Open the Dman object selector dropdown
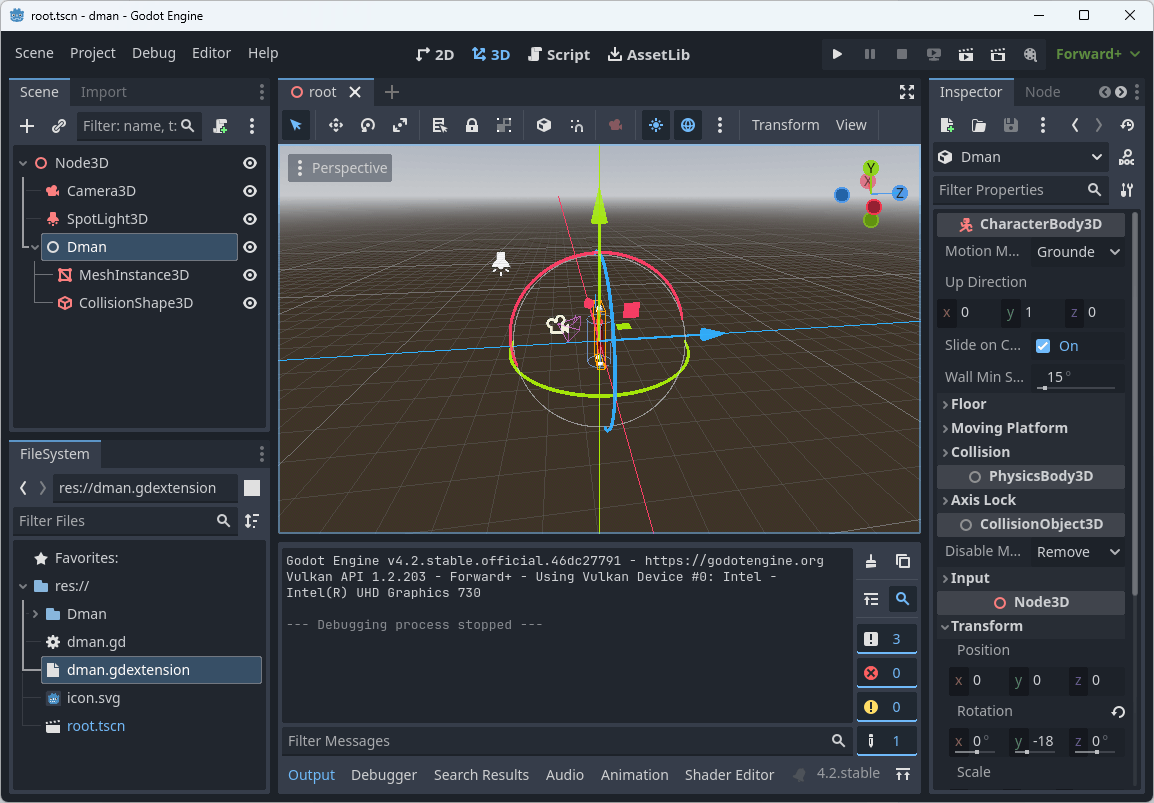This screenshot has height=803, width=1154. point(1020,157)
